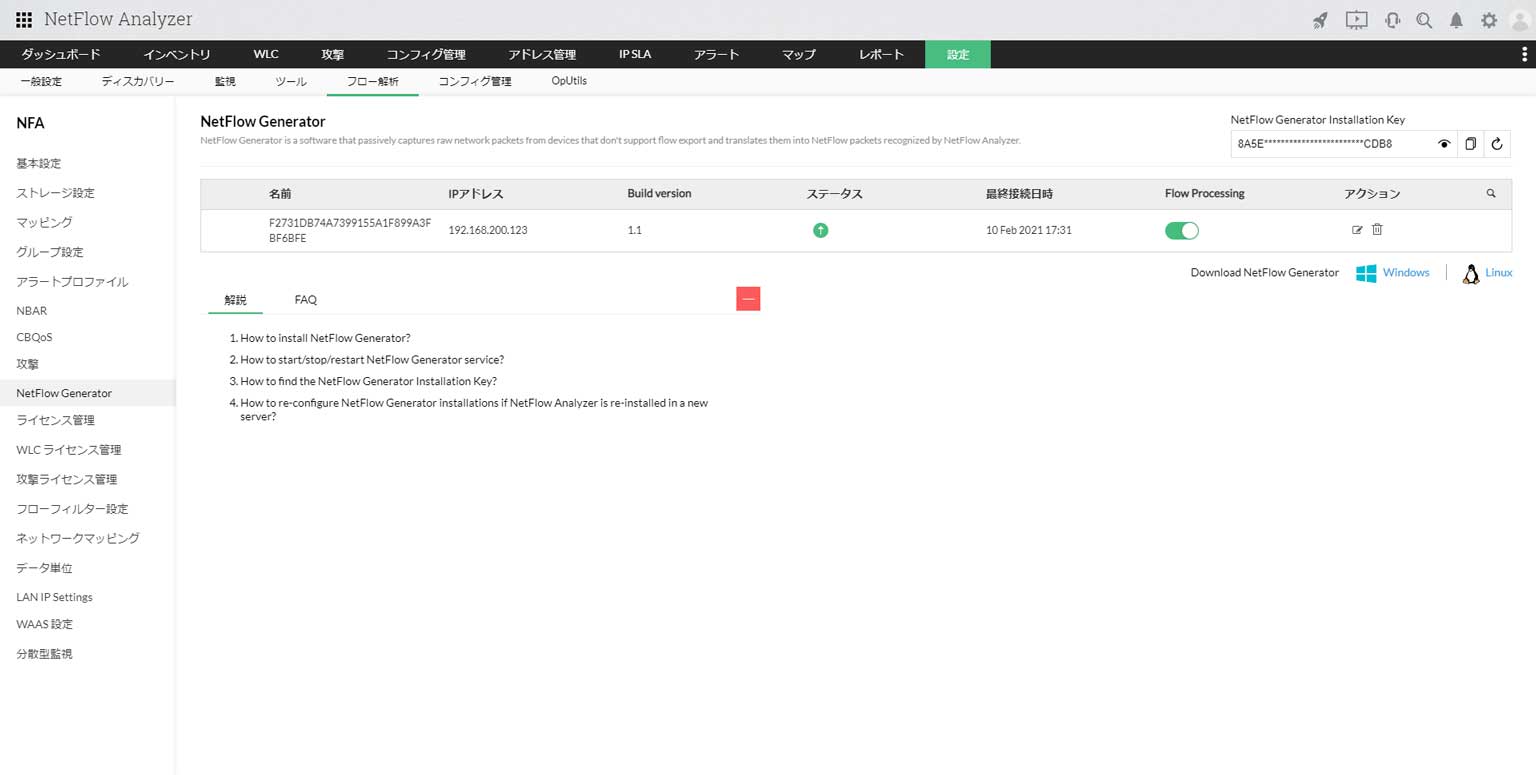The image size is (1536, 775).
Task: Search within the generator table
Action: click(1490, 193)
